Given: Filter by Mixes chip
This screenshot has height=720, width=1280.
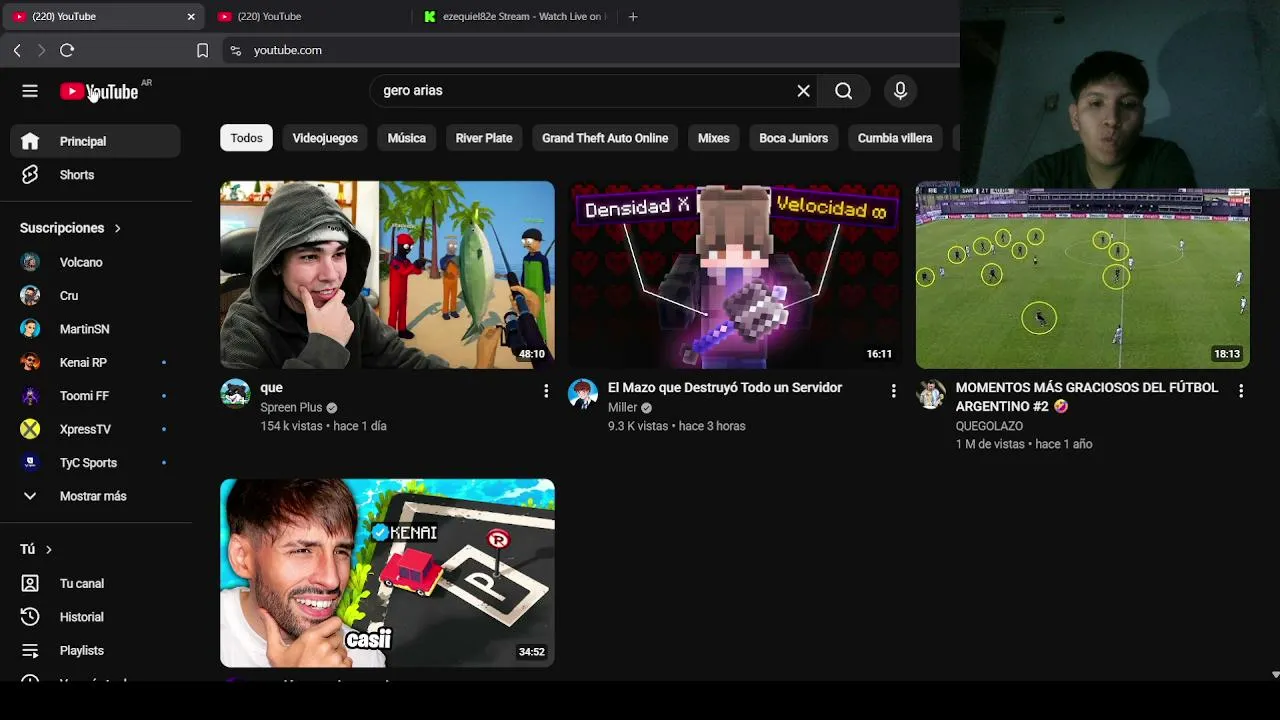Looking at the screenshot, I should [x=713, y=138].
